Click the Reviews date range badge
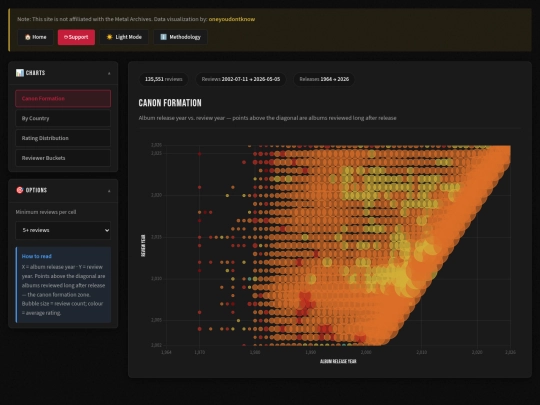 point(241,79)
